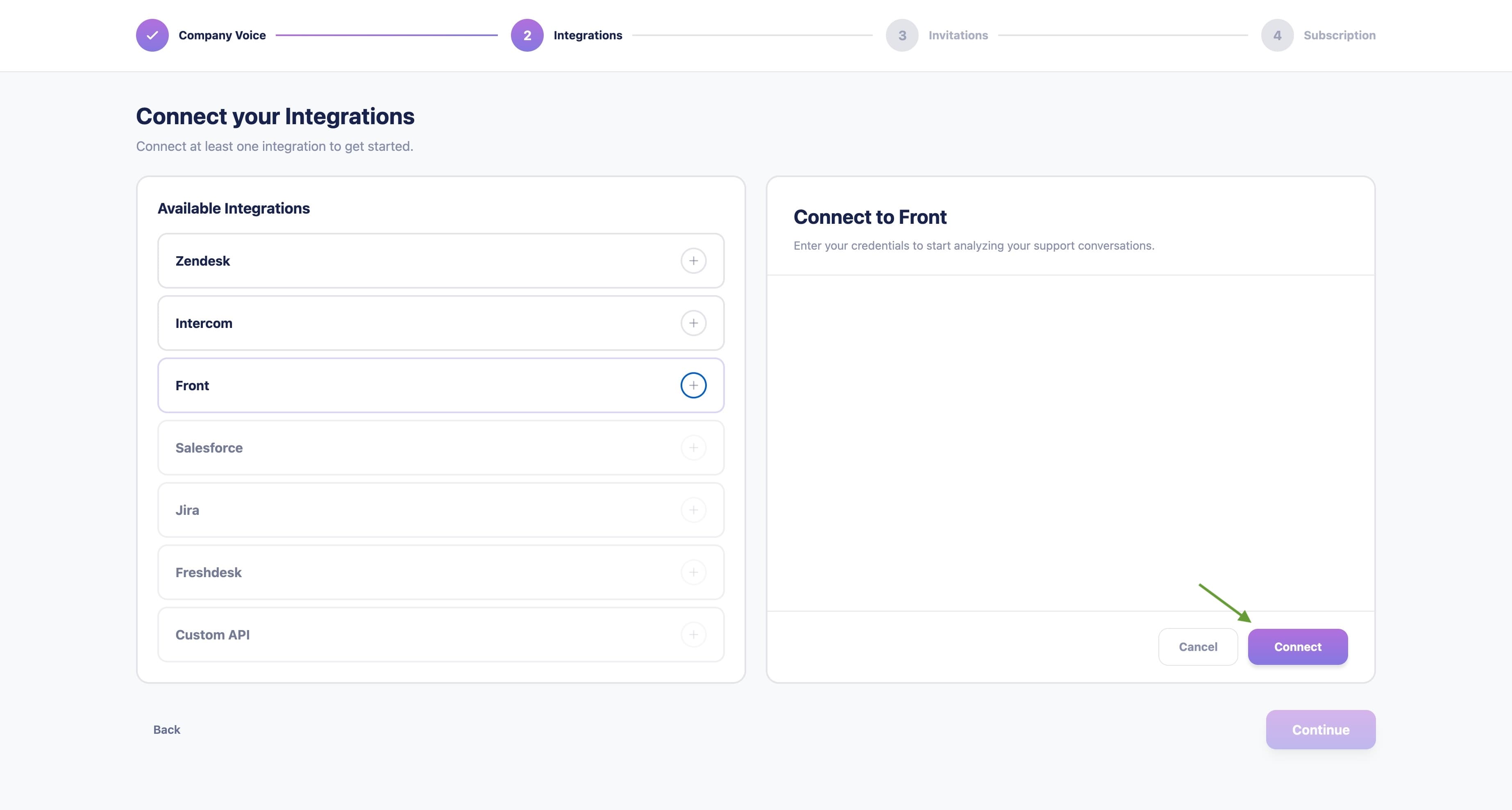Expand the Freshdesk integration entry
This screenshot has width=1512, height=810.
[411, 572]
